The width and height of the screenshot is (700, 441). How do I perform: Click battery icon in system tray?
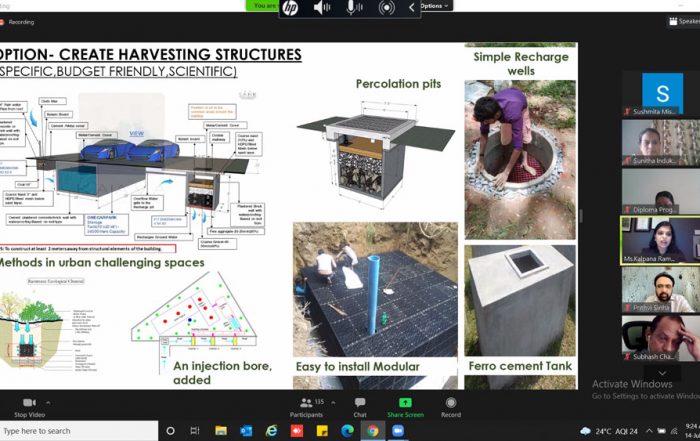tap(662, 431)
